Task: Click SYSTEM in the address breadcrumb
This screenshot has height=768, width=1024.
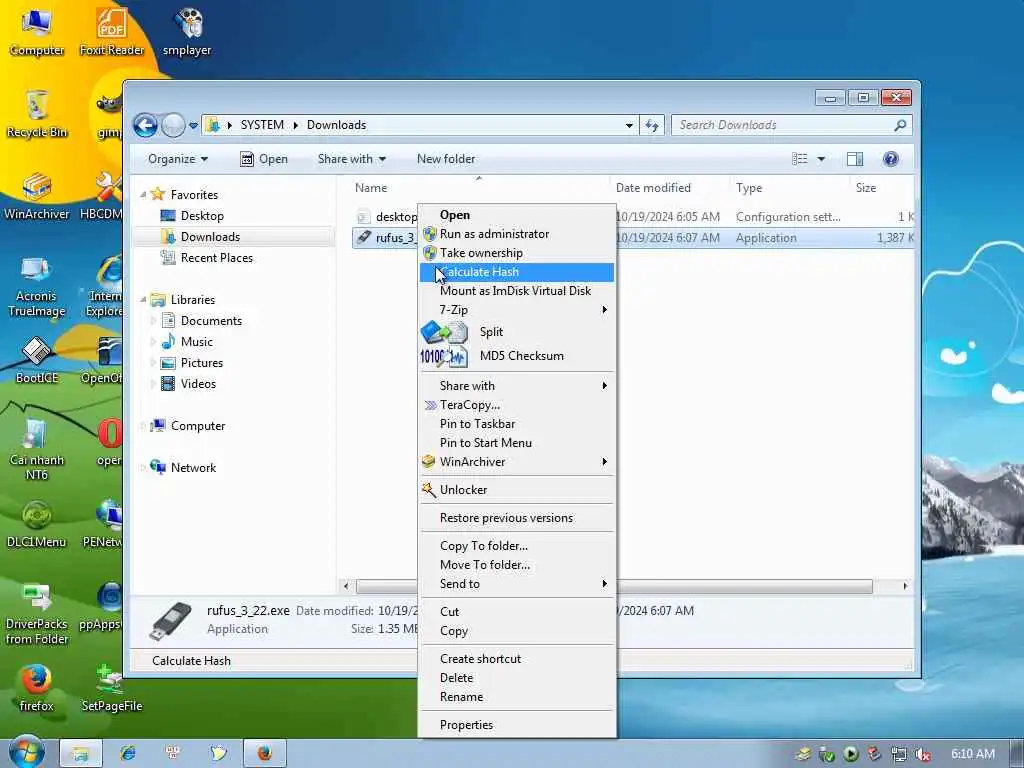Action: pos(262,125)
